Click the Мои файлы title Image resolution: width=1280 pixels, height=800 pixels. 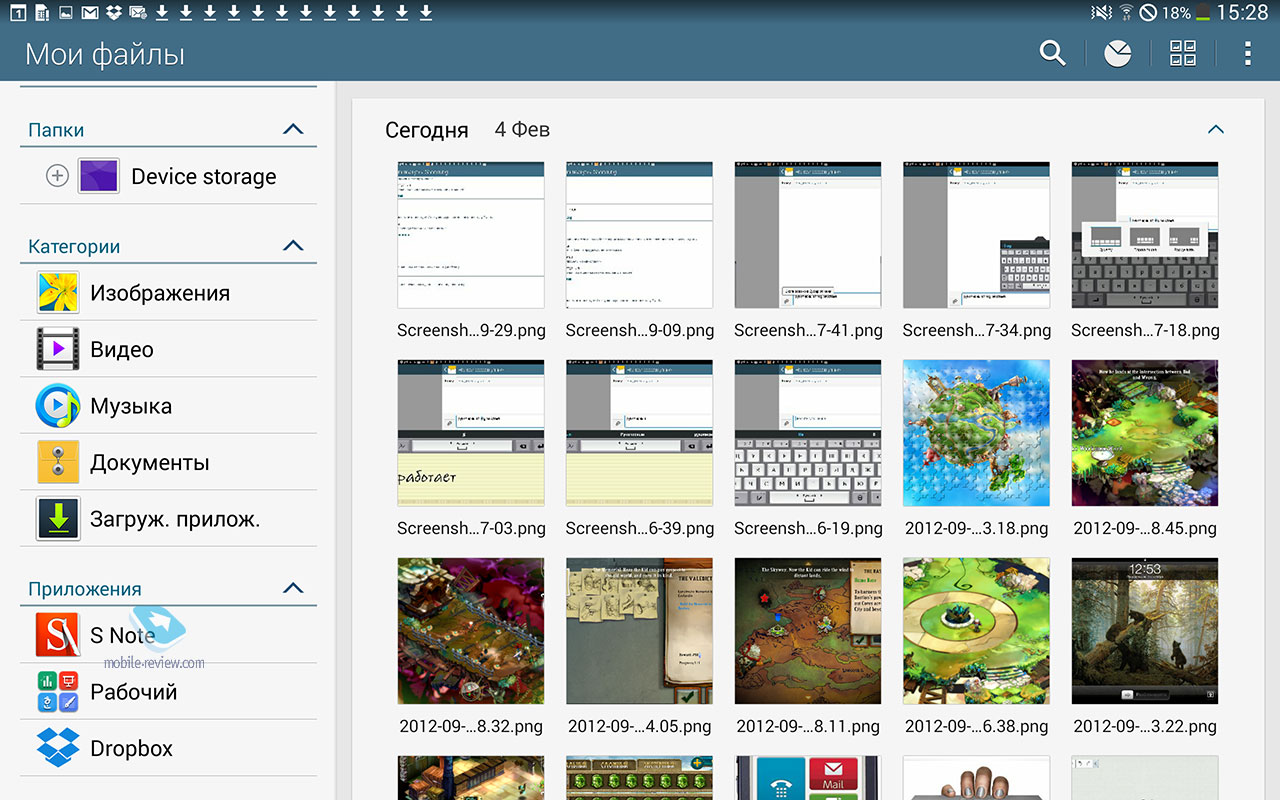click(x=105, y=54)
